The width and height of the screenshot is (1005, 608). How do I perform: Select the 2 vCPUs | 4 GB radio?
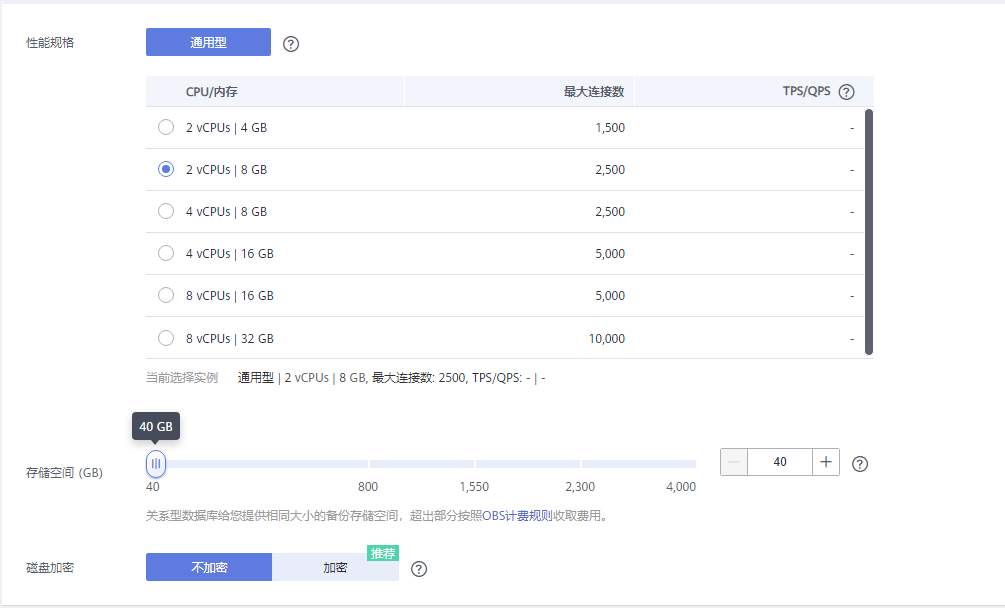(166, 127)
